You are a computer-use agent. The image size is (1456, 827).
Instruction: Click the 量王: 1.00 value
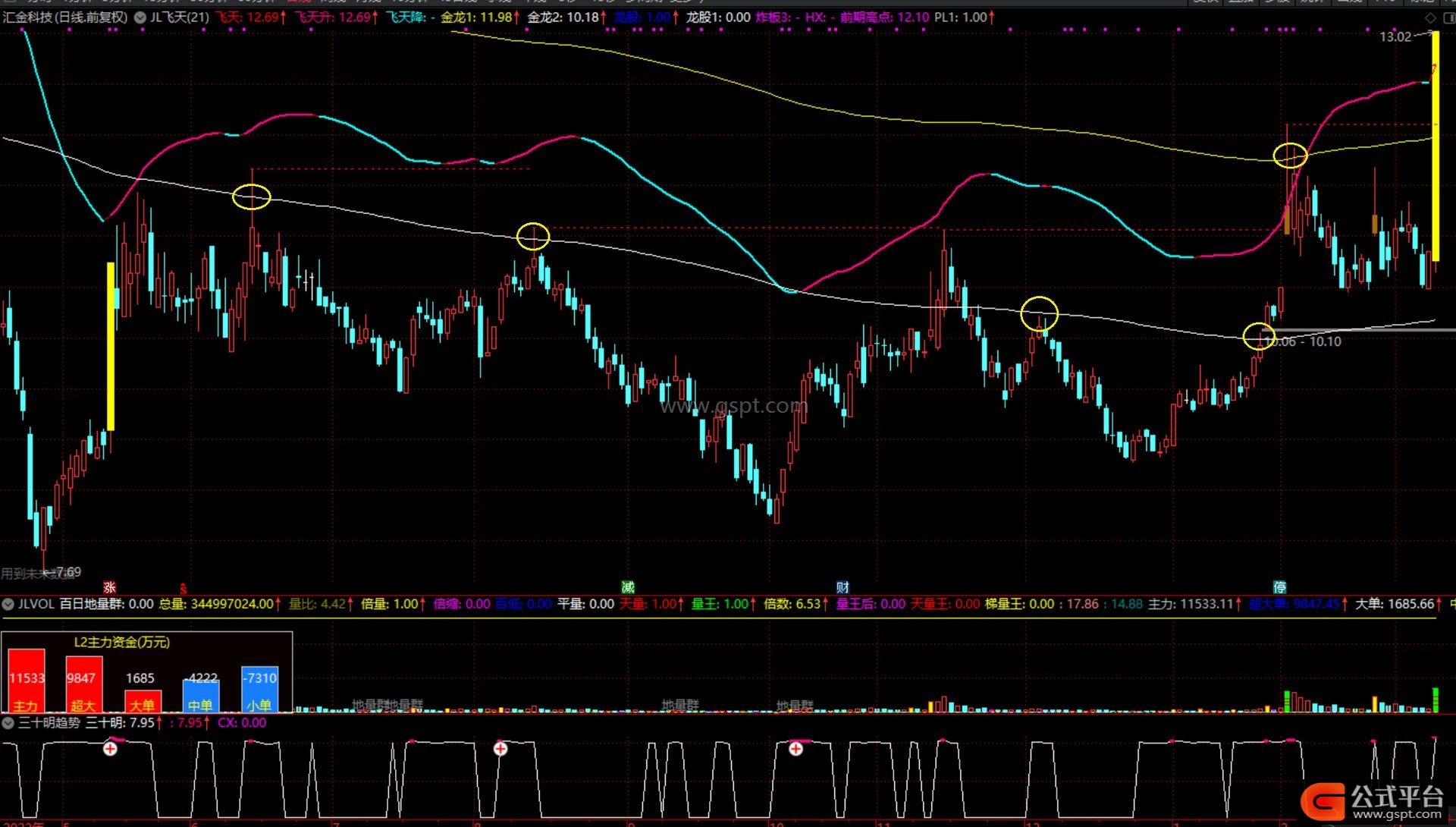tap(723, 604)
